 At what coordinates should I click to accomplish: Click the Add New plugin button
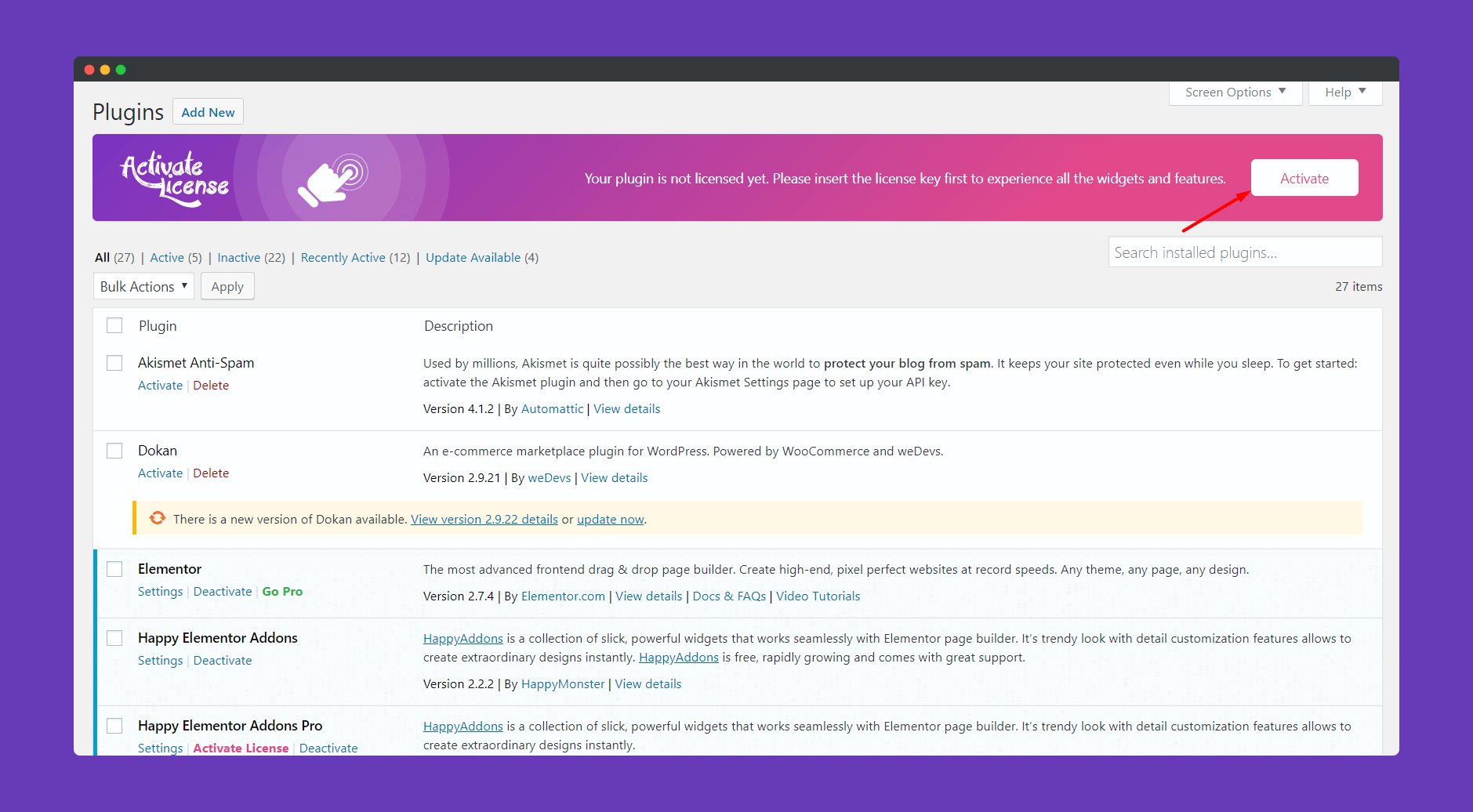tap(208, 112)
